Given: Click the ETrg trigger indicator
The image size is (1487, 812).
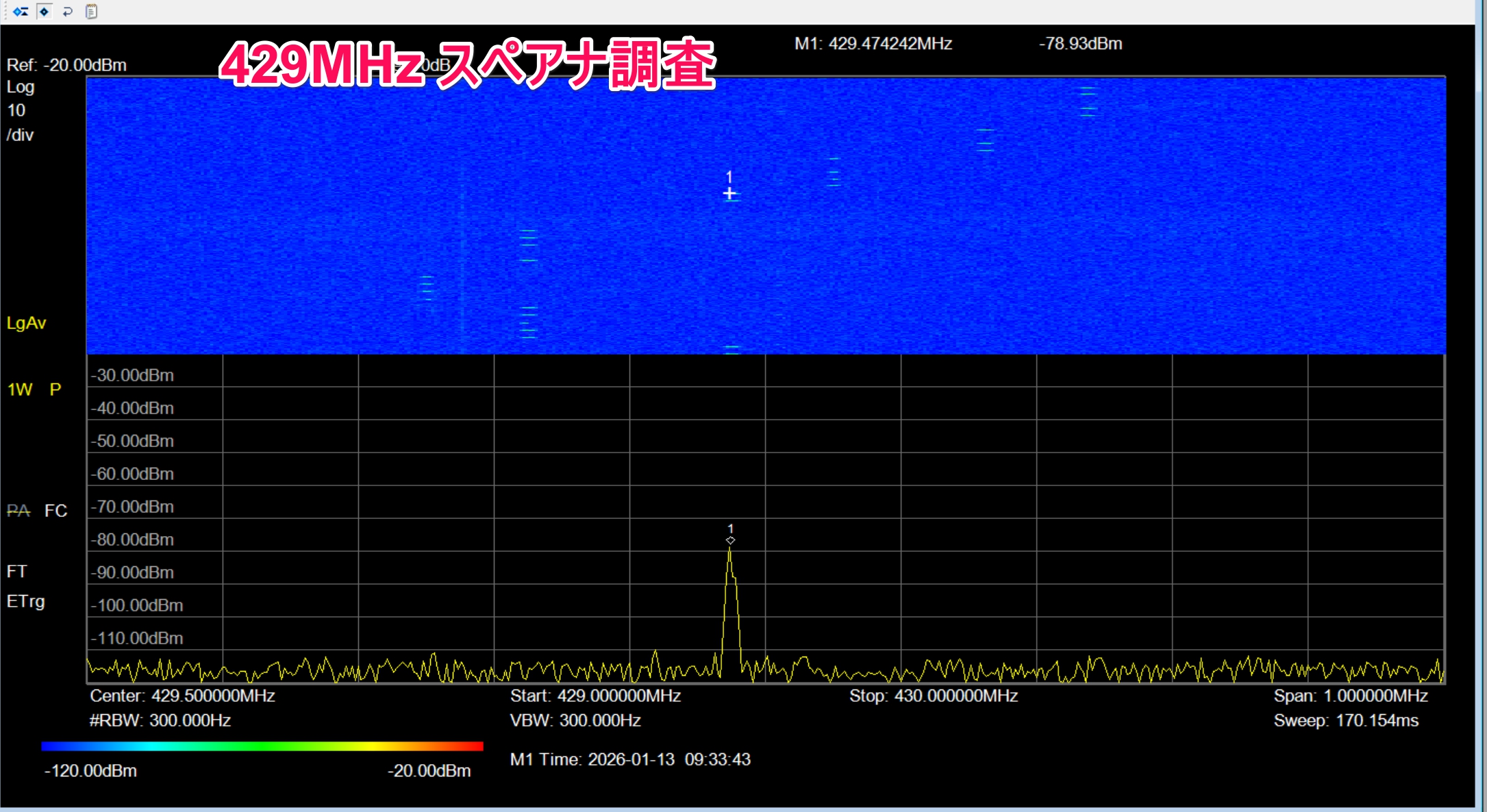Looking at the screenshot, I should [x=26, y=601].
